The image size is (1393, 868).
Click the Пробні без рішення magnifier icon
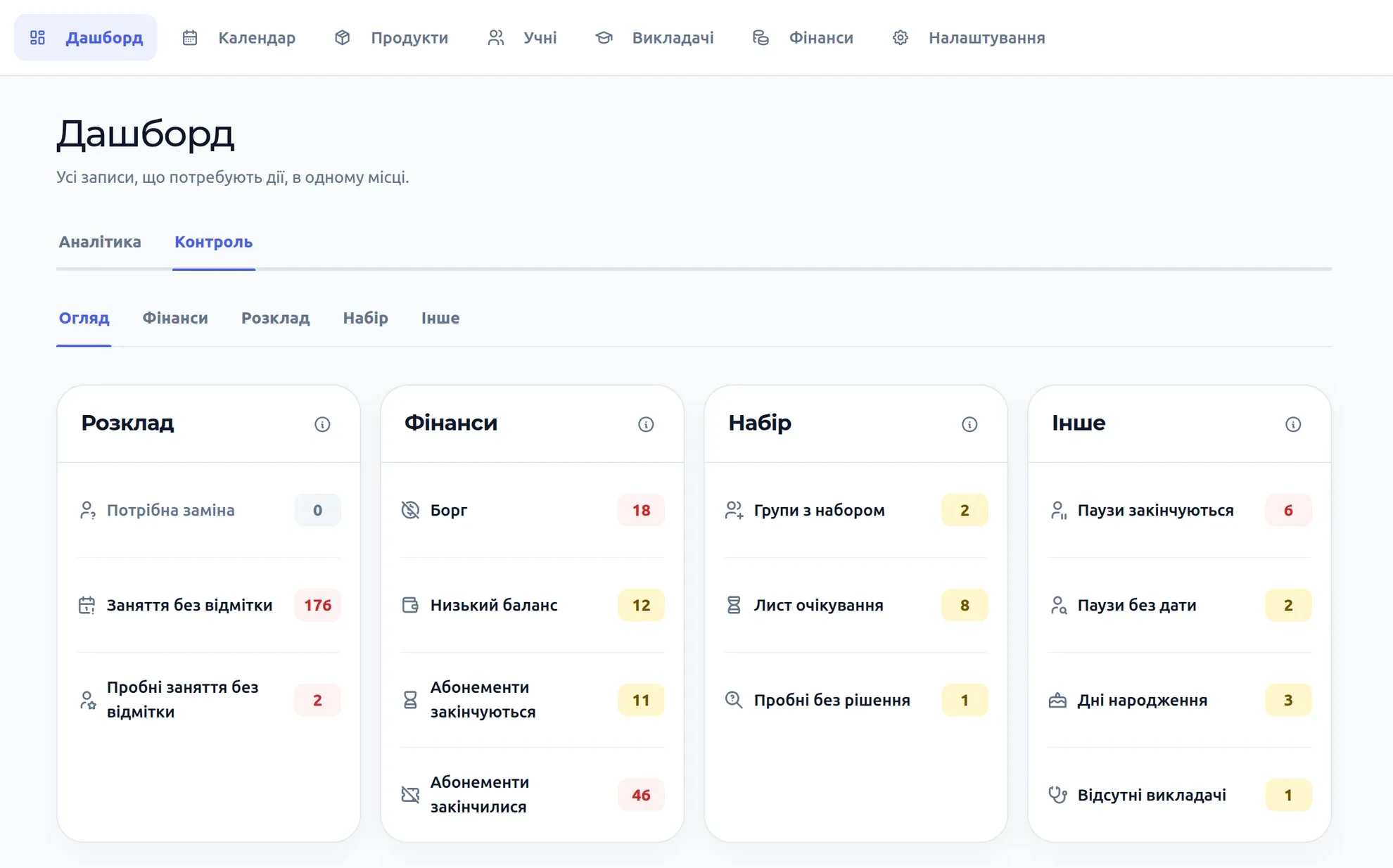coord(734,700)
